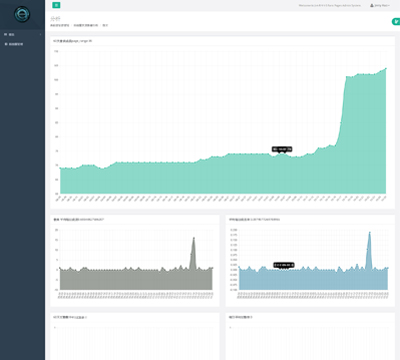
Task: Click the peak data point of green chart
Action: point(386,68)
